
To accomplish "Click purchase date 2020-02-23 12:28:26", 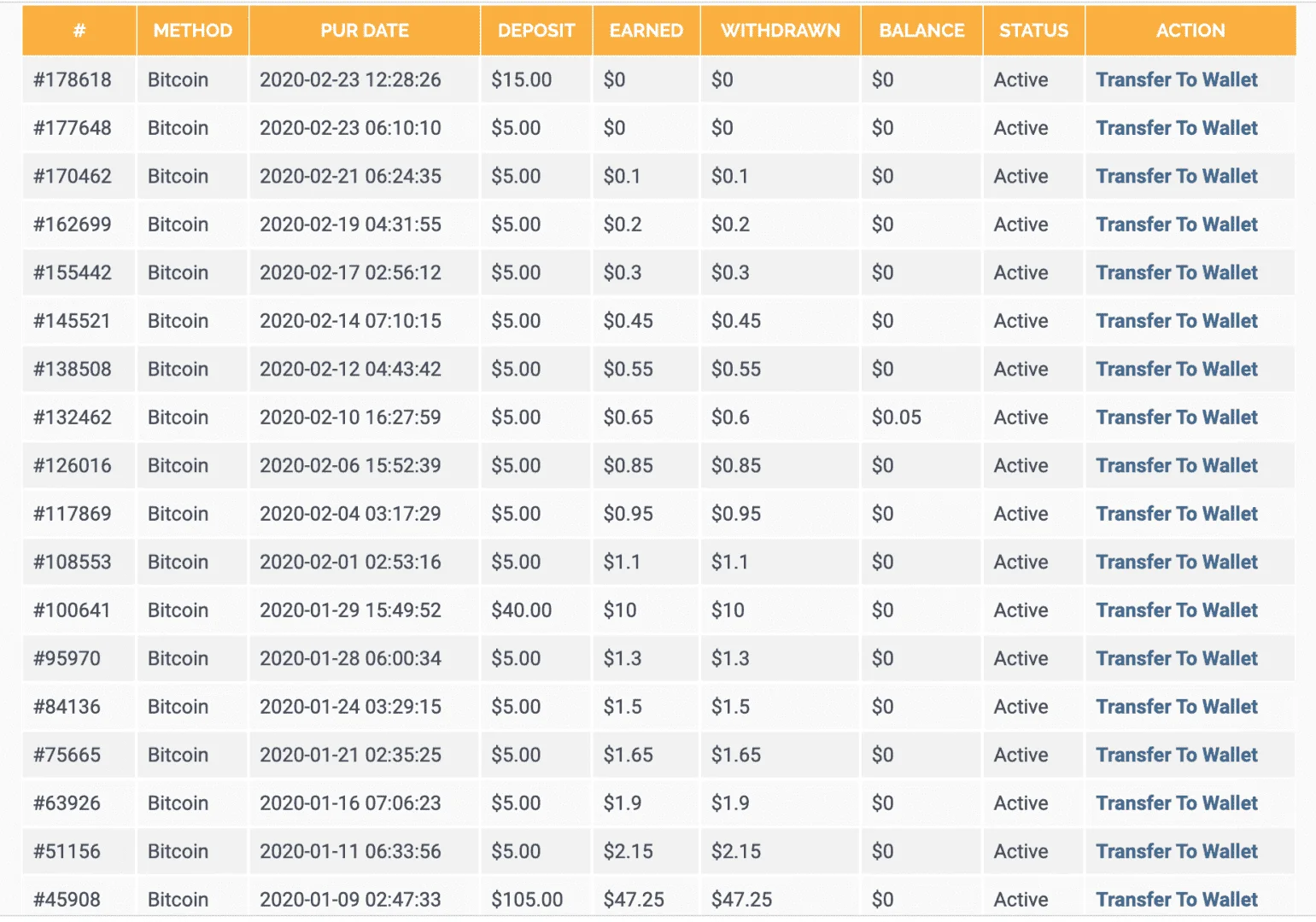I will [x=351, y=79].
